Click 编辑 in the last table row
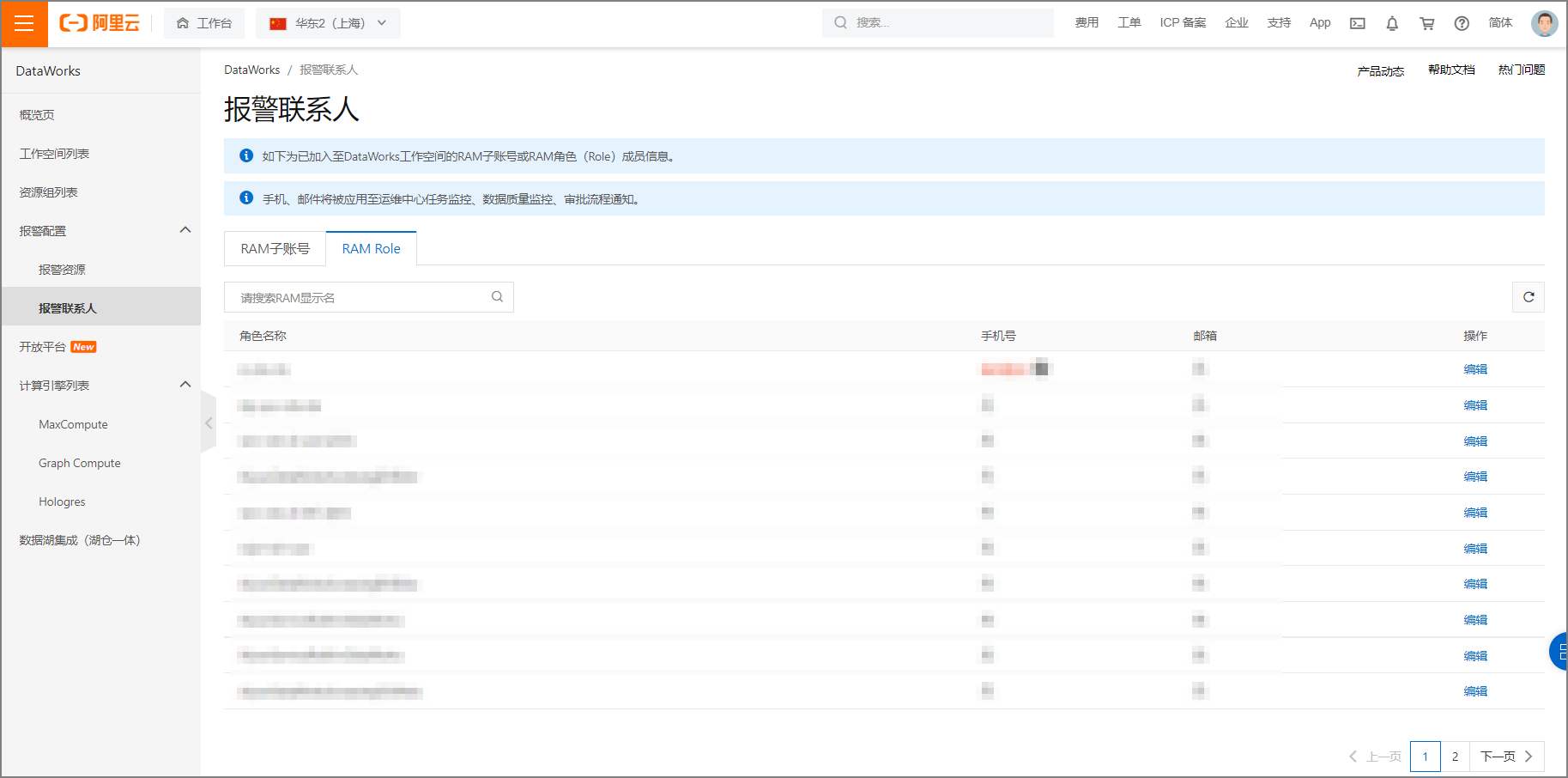Screen dimensions: 1568x778 1475,691
